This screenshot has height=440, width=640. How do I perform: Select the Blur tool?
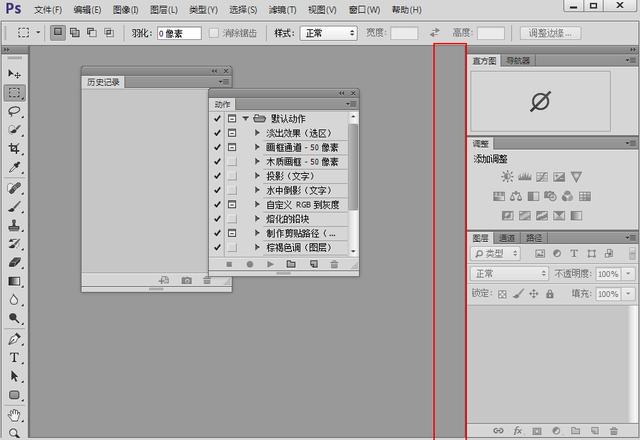pyautogui.click(x=14, y=300)
